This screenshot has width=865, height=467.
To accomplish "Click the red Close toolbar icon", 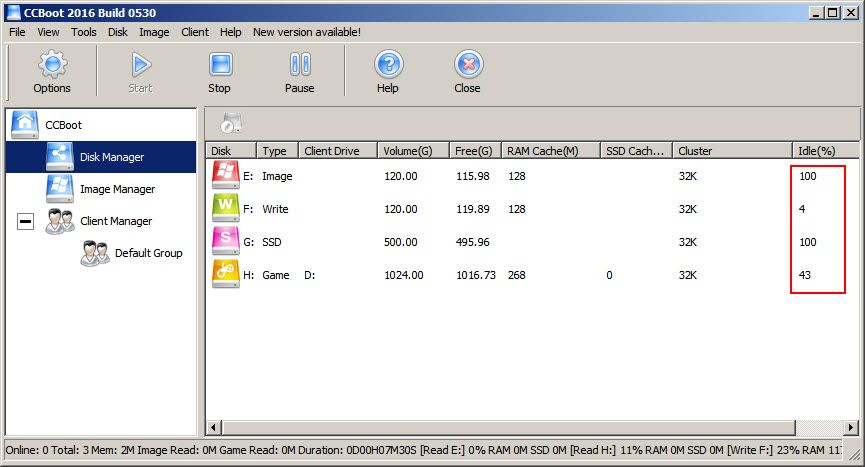I will click(x=468, y=64).
